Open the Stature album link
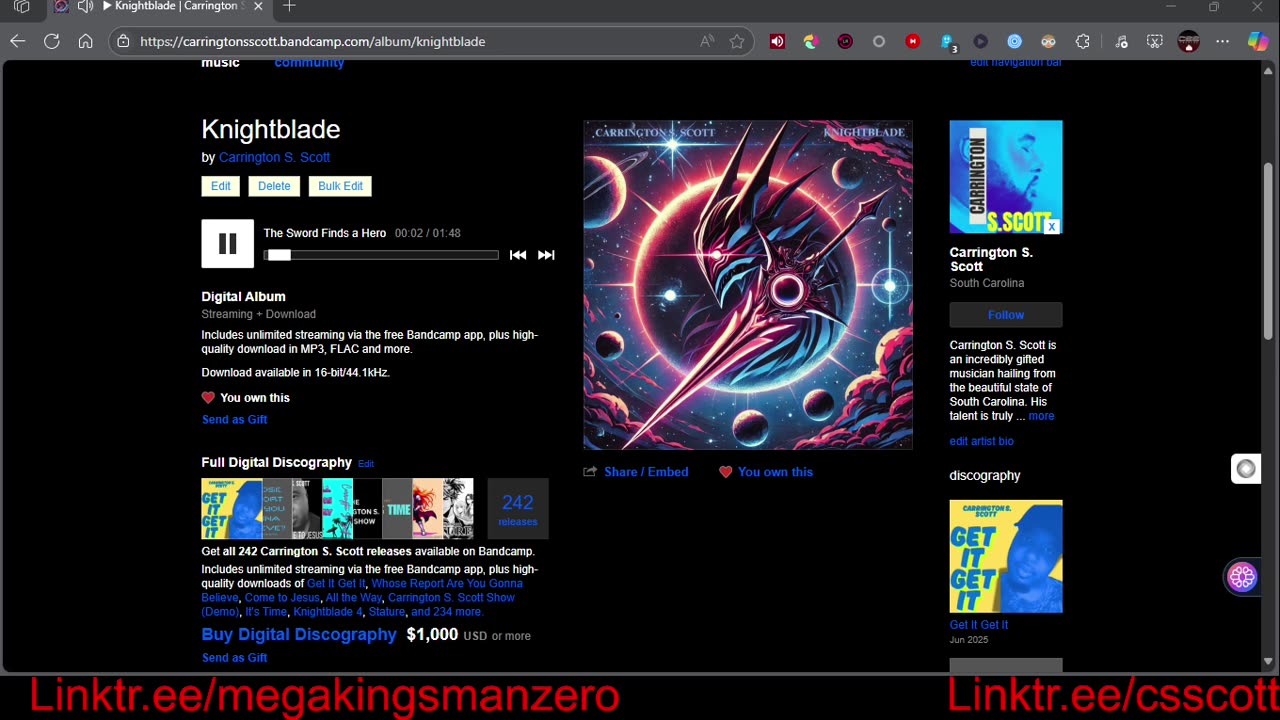 tap(387, 612)
